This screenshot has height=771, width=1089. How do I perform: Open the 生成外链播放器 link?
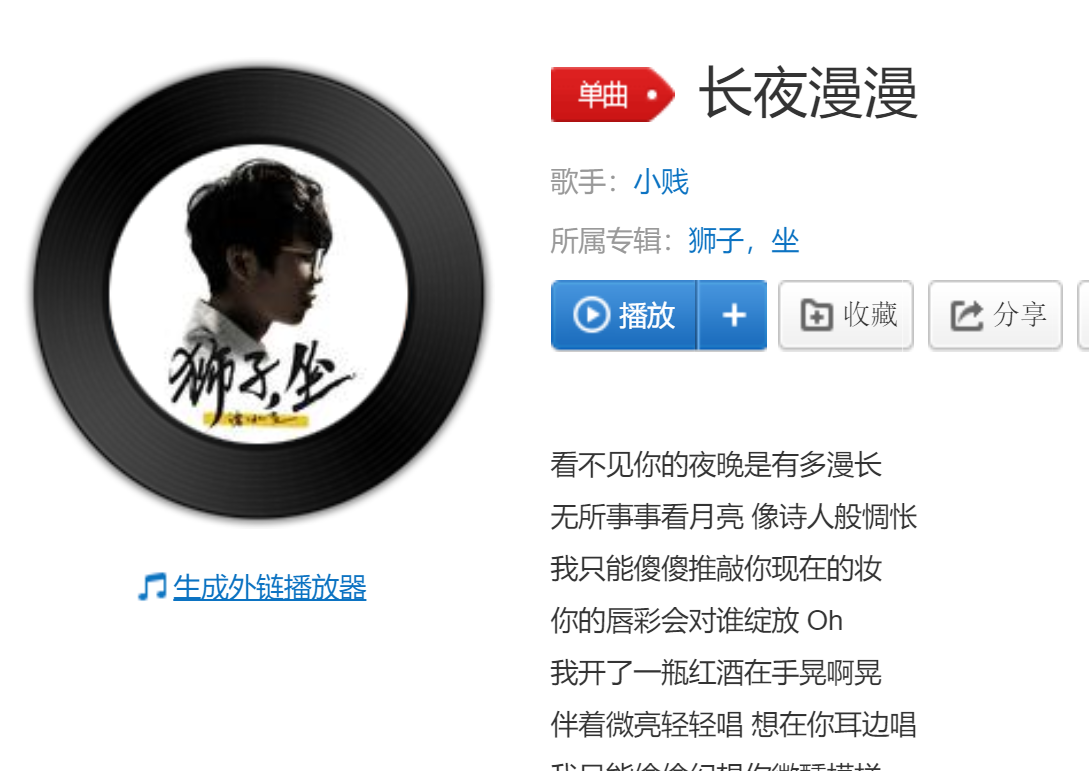coord(269,587)
